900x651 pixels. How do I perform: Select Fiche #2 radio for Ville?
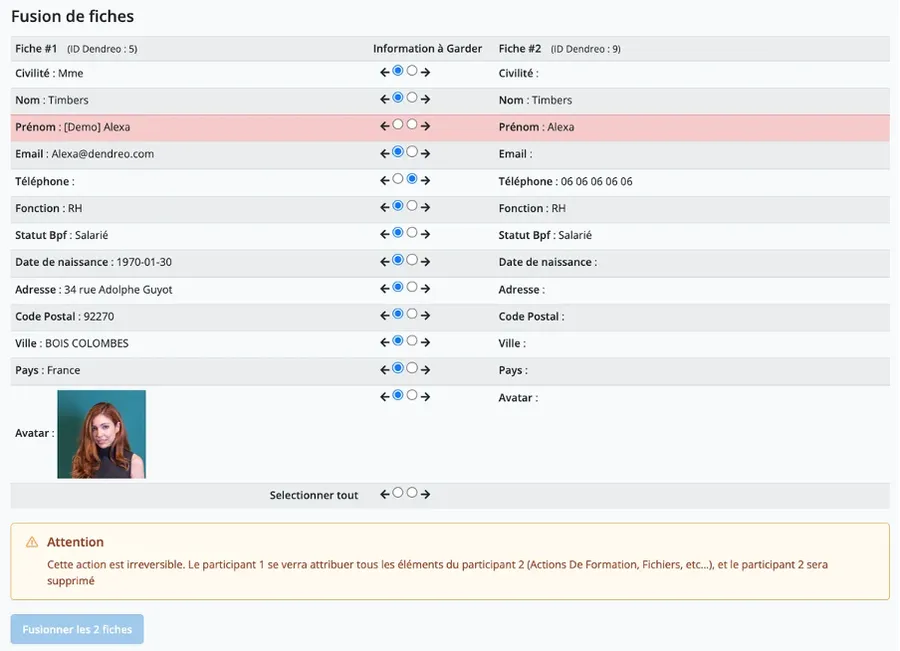[412, 341]
